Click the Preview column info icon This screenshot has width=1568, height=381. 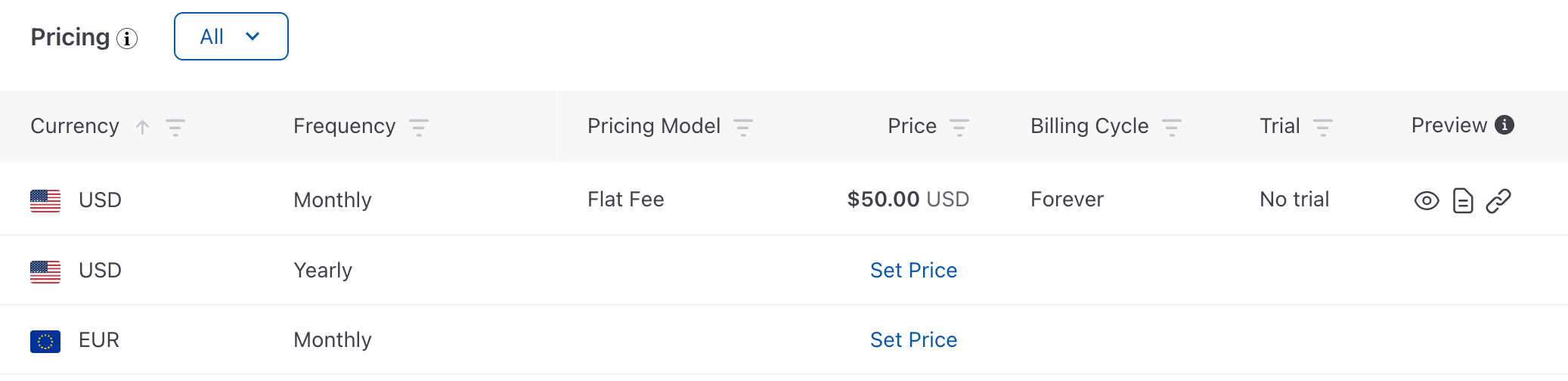coord(1504,125)
